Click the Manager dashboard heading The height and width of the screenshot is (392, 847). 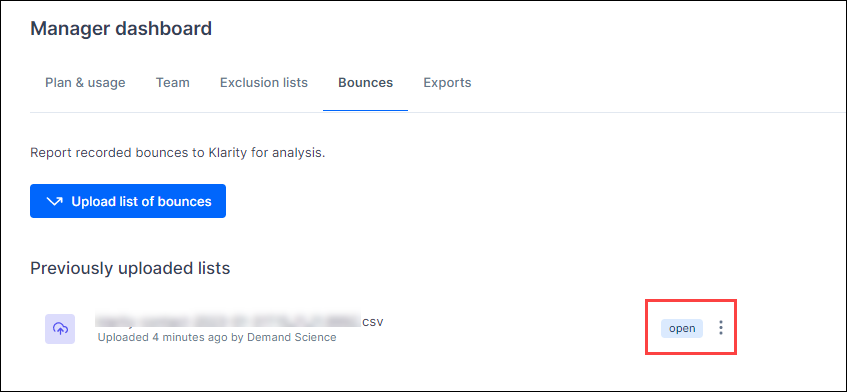[121, 28]
